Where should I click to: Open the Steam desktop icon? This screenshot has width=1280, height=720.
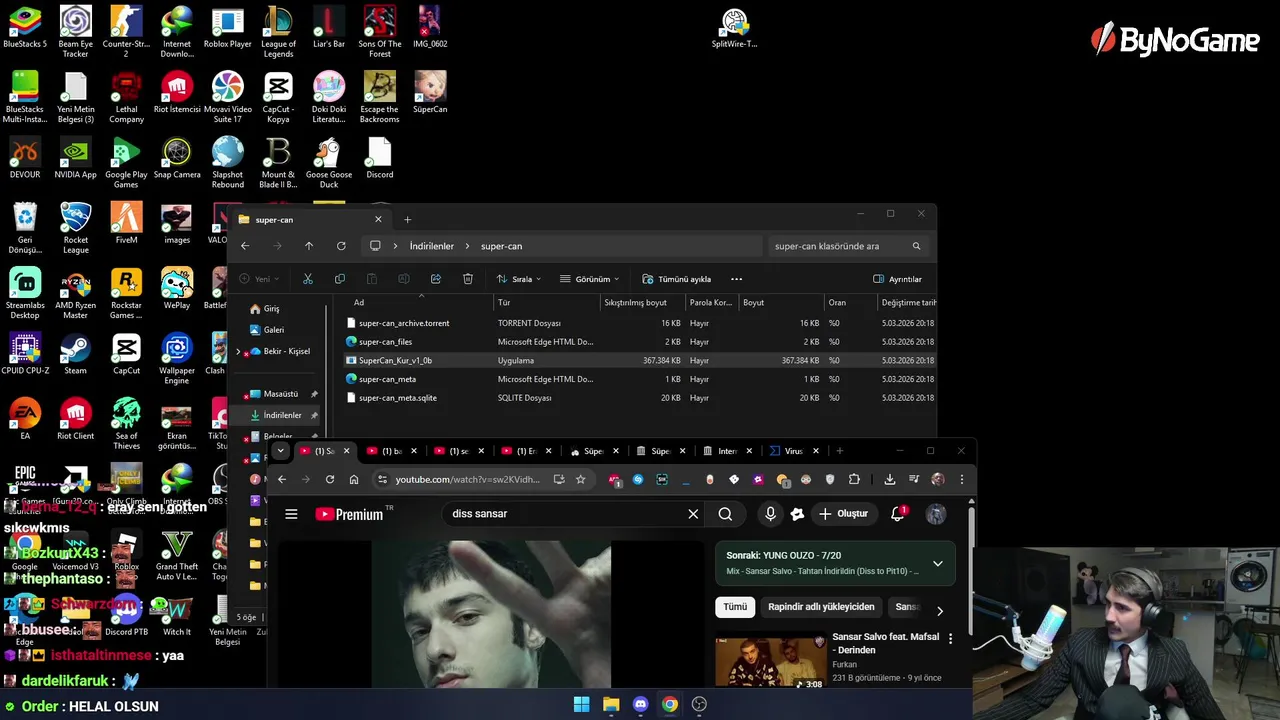pyautogui.click(x=75, y=354)
